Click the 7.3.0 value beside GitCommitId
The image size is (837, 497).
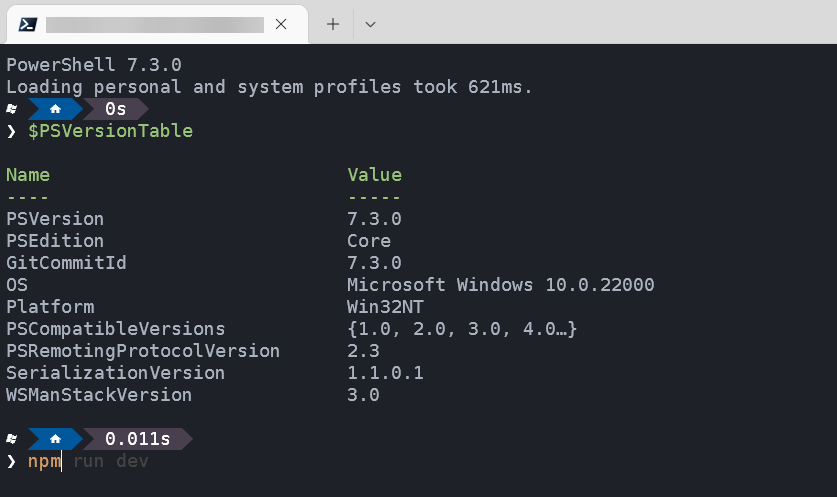(374, 263)
